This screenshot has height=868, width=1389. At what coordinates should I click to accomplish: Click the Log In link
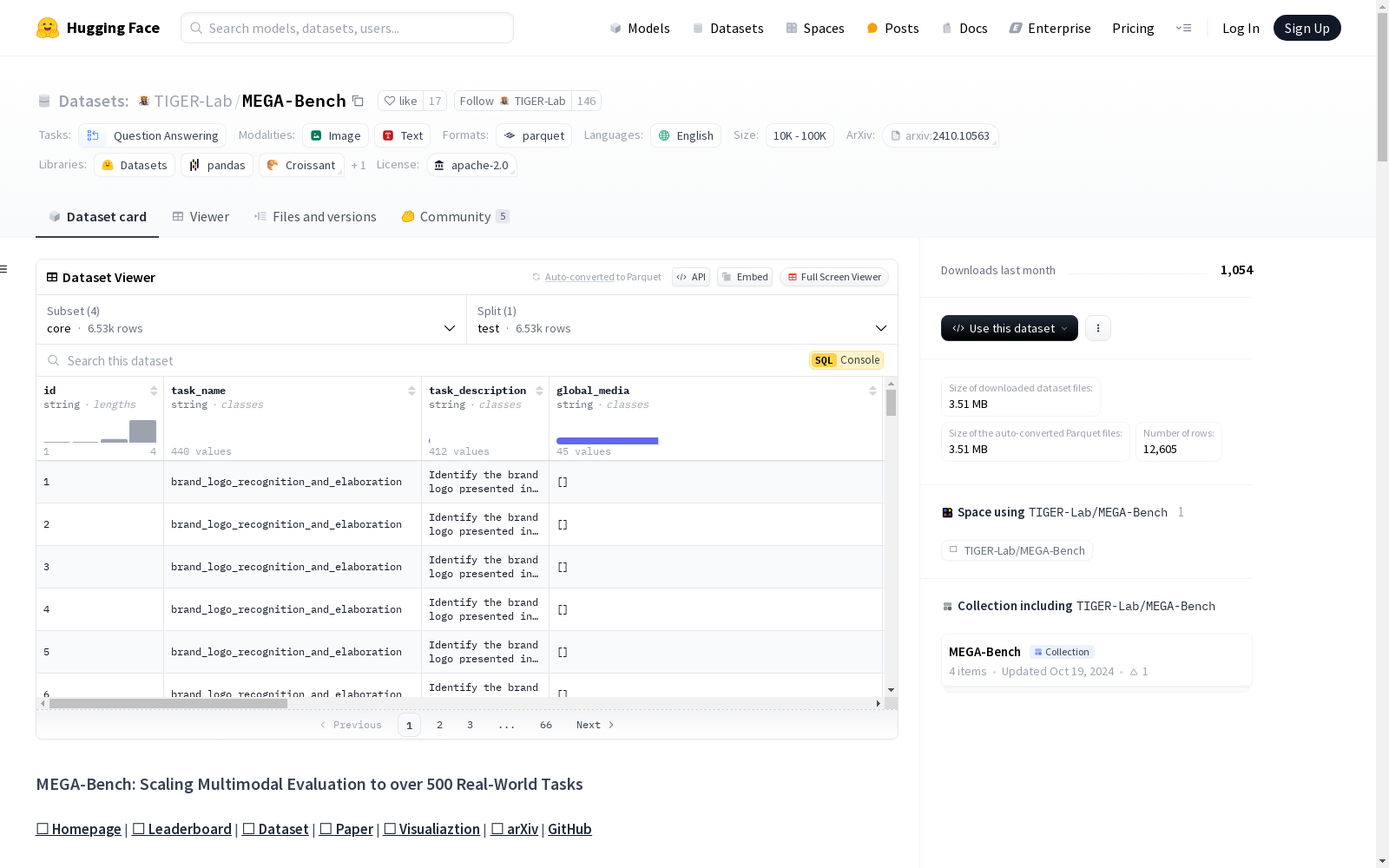1241,28
